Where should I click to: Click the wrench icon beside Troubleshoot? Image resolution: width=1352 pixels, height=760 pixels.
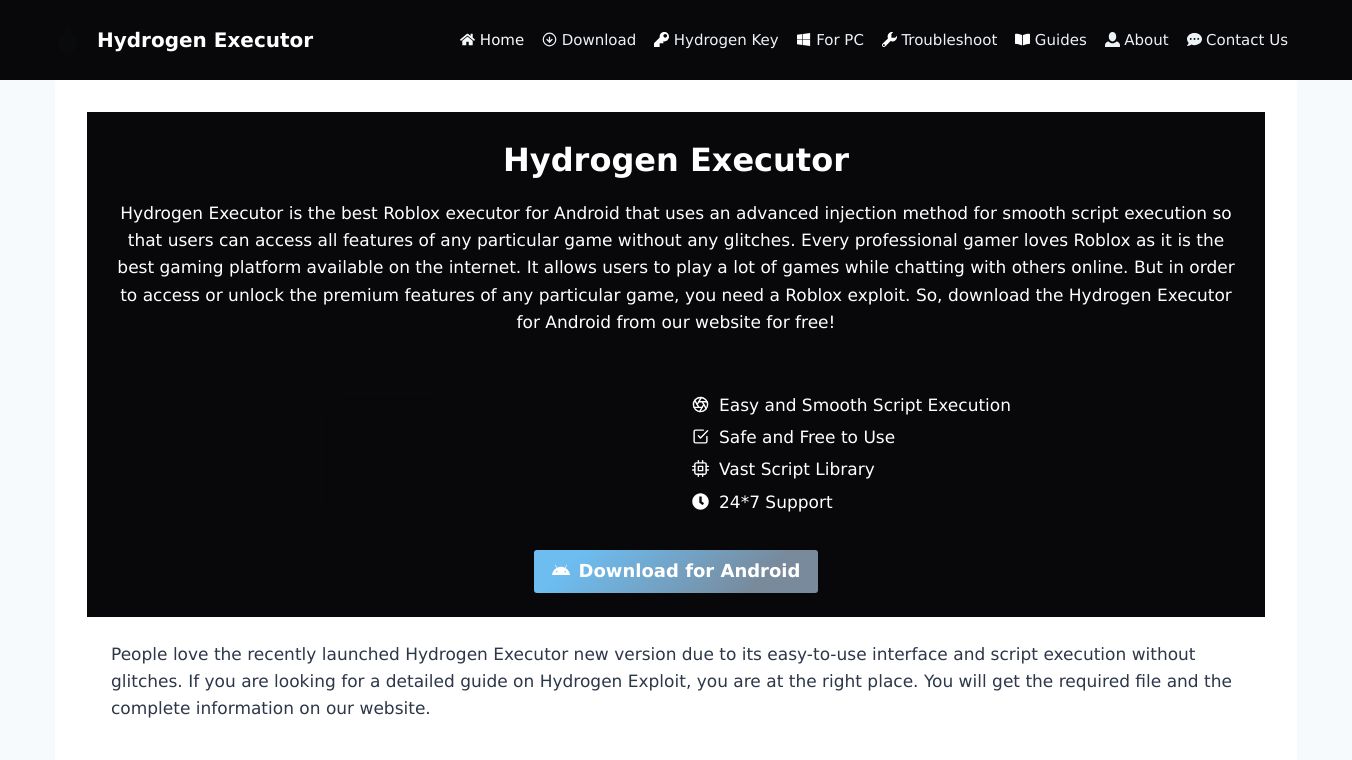[889, 40]
